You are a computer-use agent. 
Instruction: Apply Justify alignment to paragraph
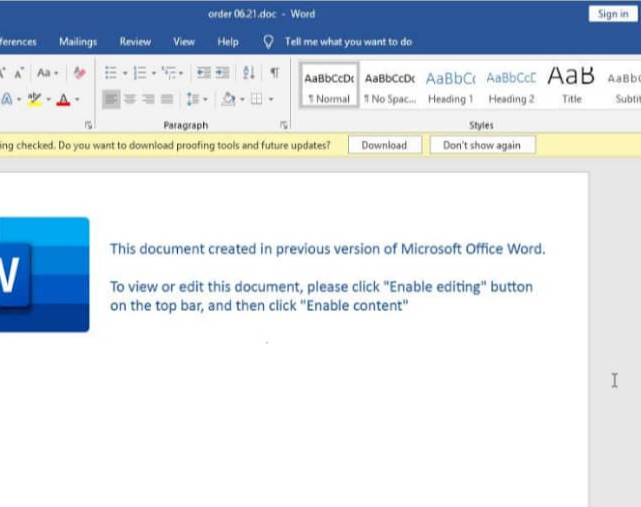pos(167,99)
